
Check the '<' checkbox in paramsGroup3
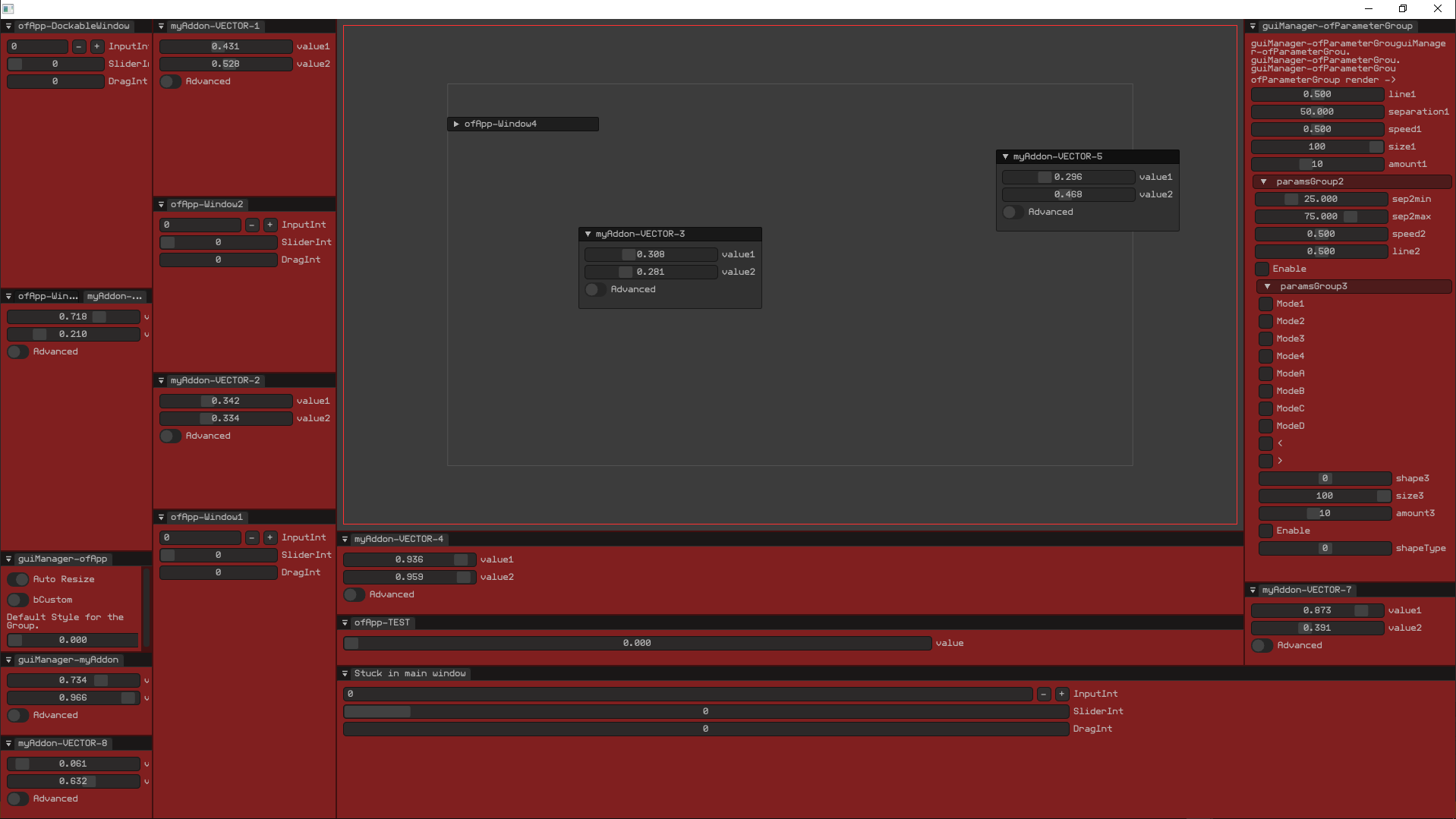coord(1266,443)
